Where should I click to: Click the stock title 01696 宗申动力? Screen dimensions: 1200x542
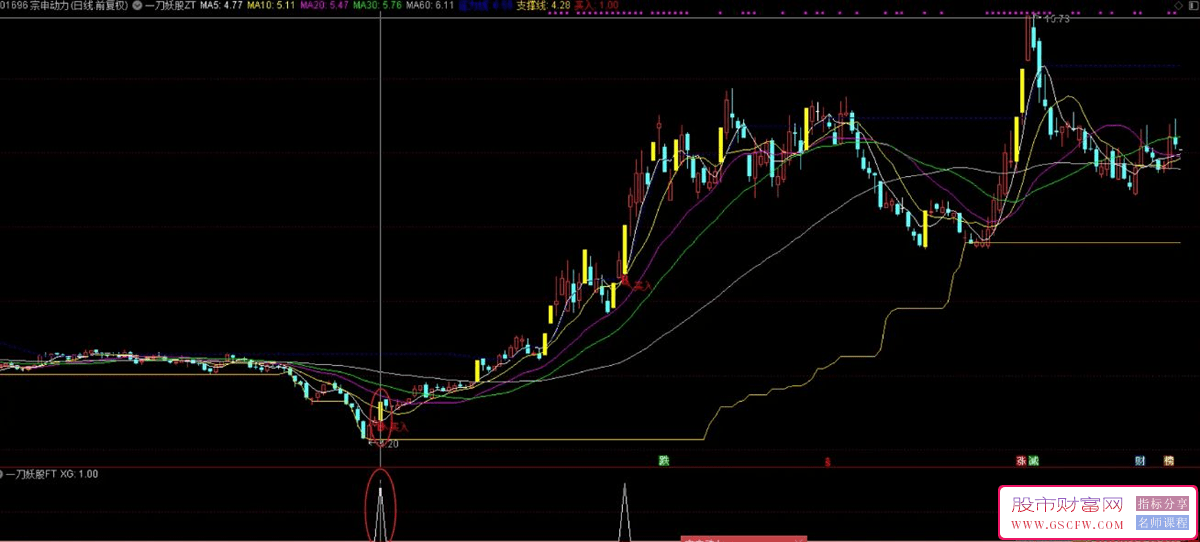pos(36,5)
